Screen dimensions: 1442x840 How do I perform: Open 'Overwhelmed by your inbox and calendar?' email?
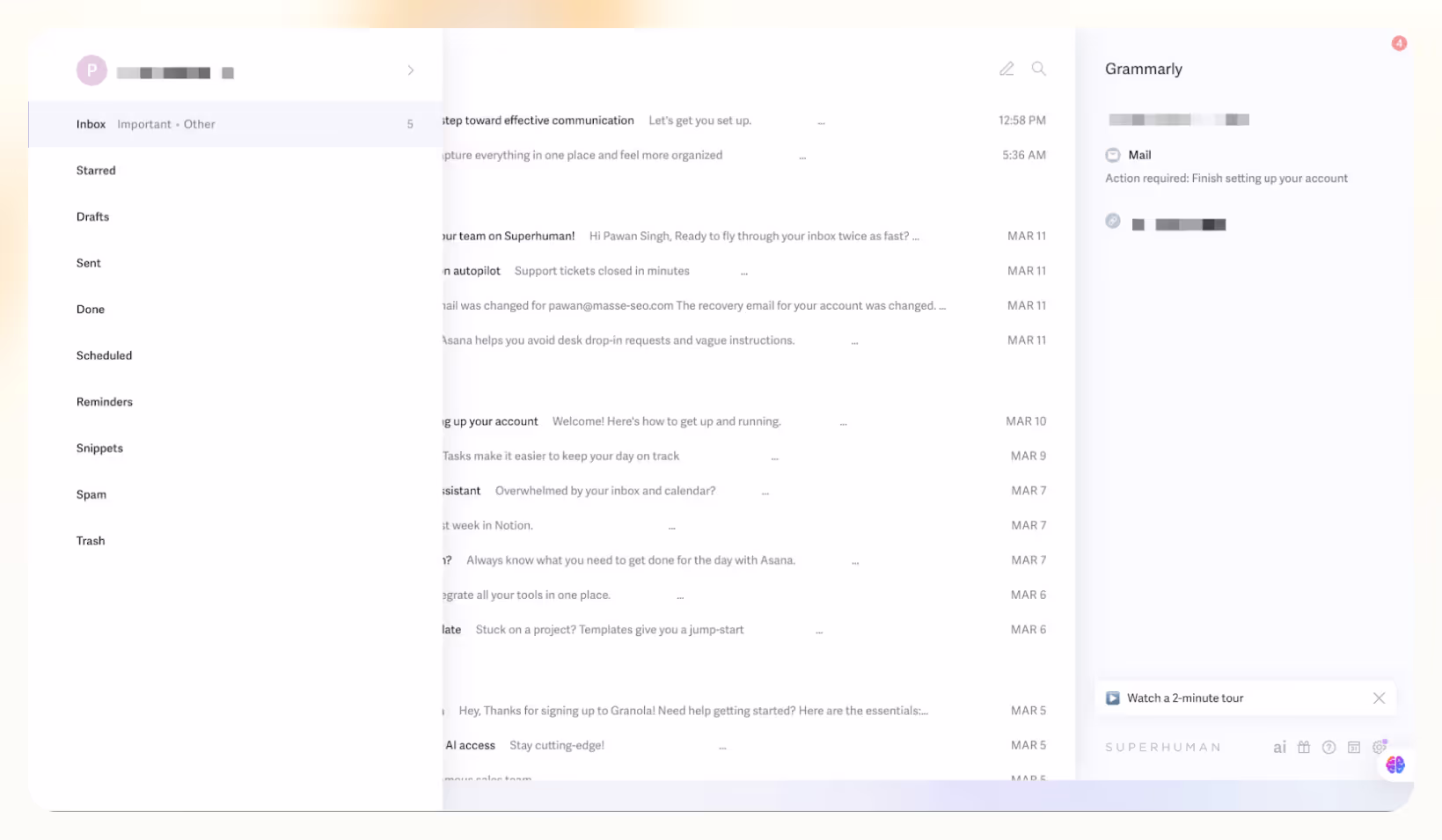pyautogui.click(x=744, y=491)
